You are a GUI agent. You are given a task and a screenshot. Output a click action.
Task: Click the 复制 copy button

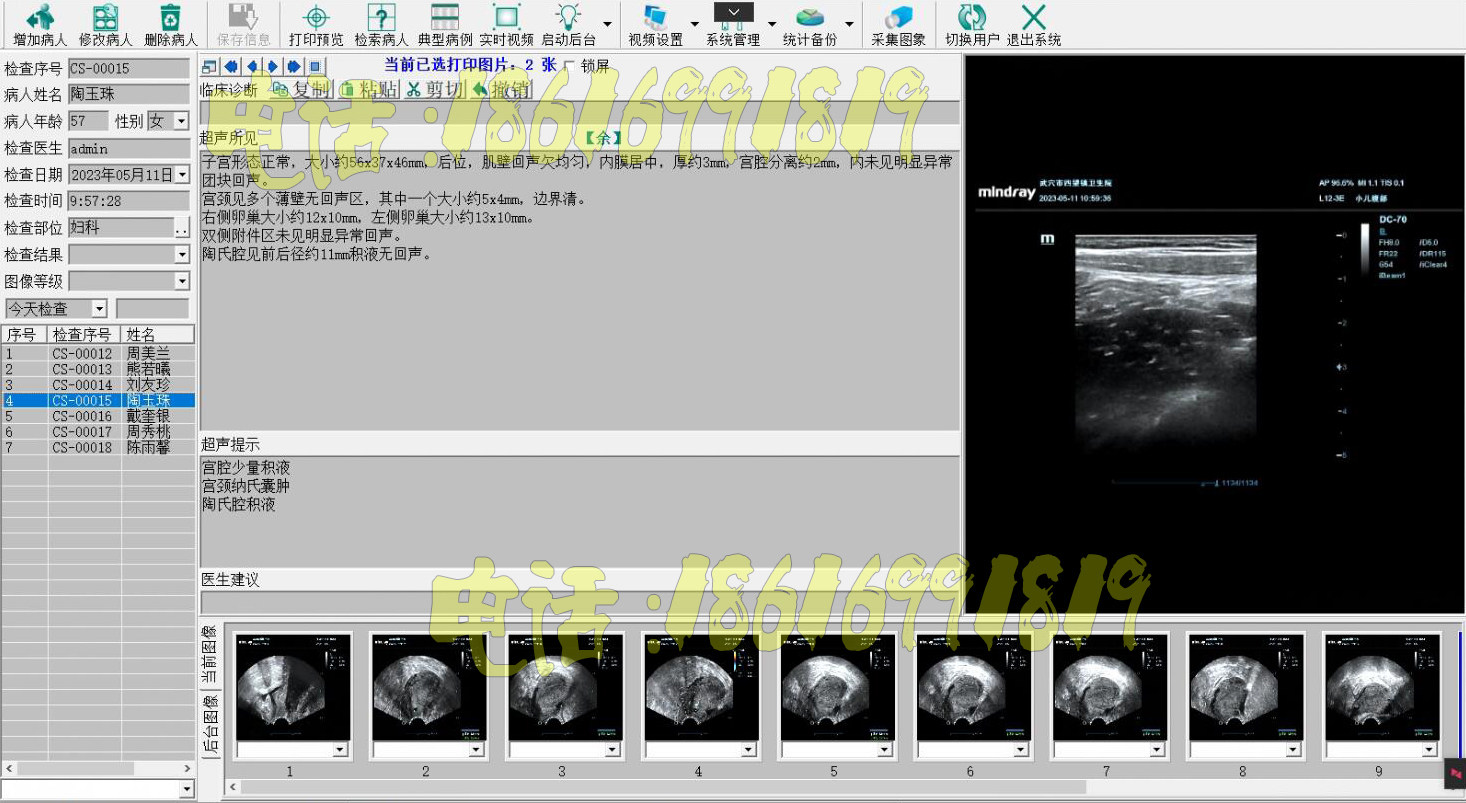pos(300,89)
